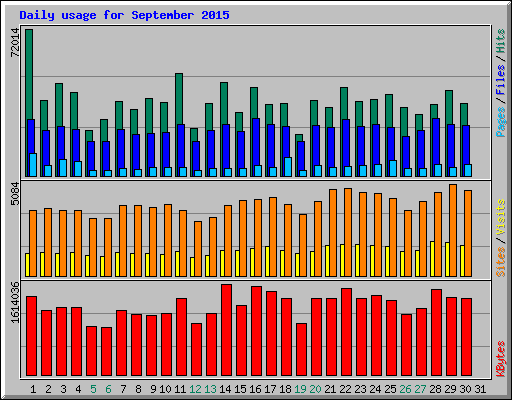Click day label 25 on the x-axis
Viewport: 512px width, 400px height.
point(390,389)
